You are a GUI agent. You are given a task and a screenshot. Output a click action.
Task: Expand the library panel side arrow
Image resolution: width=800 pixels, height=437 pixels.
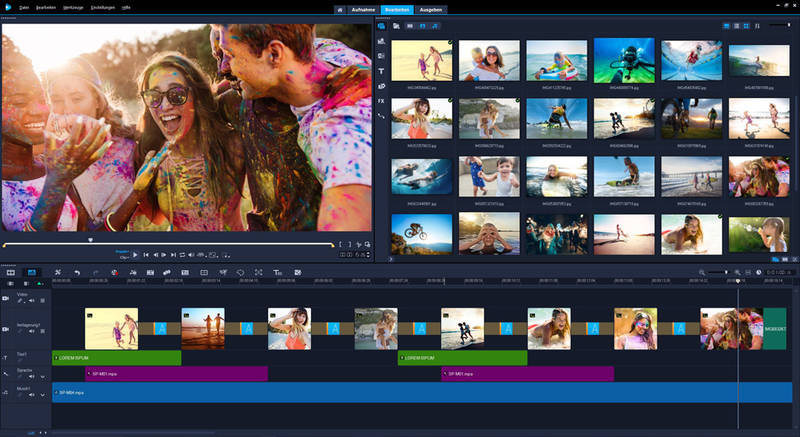pos(391,259)
